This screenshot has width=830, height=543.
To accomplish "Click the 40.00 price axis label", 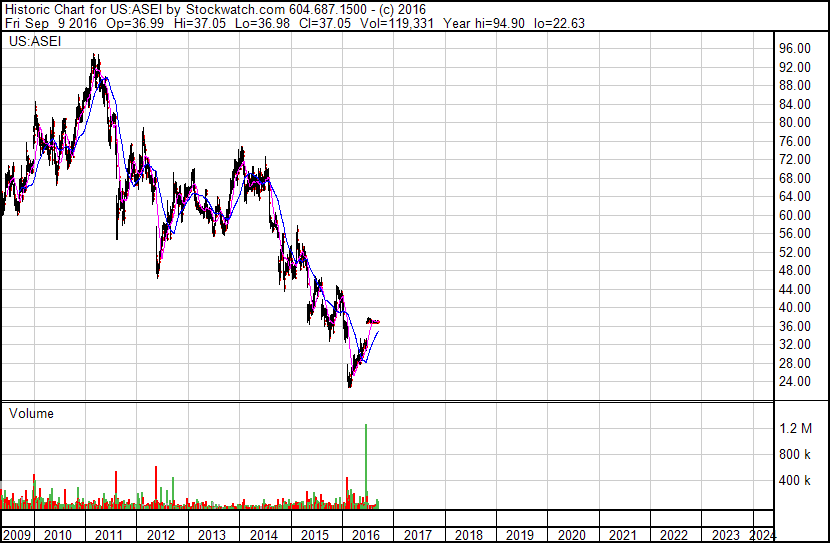I will [795, 307].
